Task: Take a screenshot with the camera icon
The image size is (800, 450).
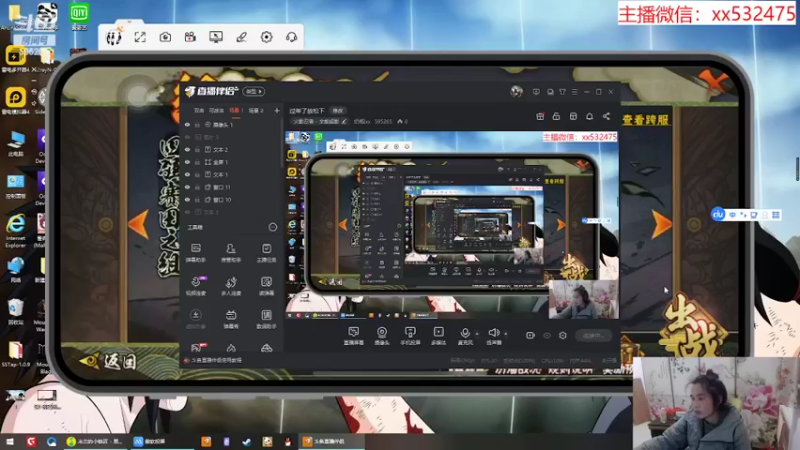Action: pyautogui.click(x=165, y=37)
